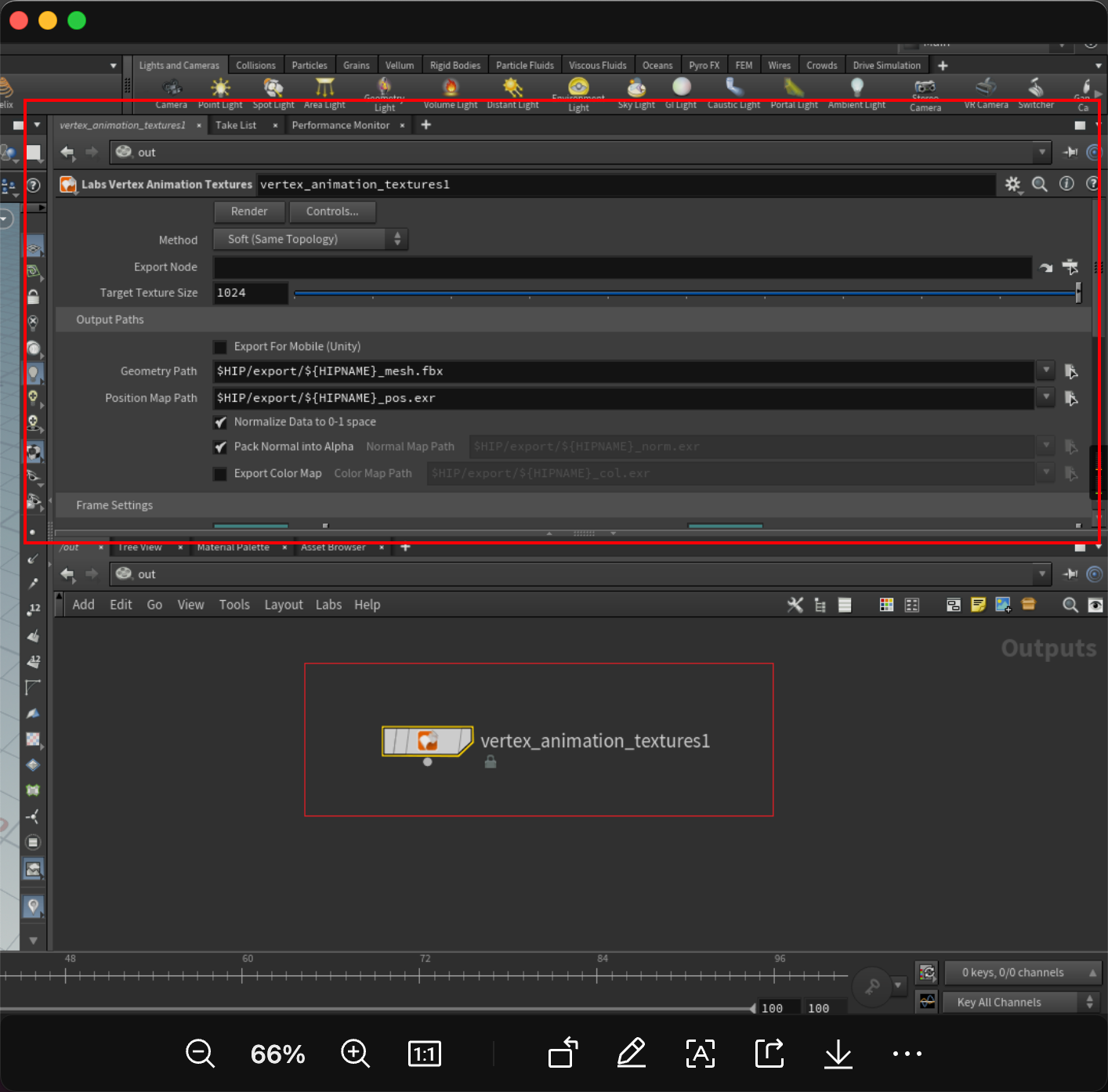Select the Ambient Light shelf tool

857,94
